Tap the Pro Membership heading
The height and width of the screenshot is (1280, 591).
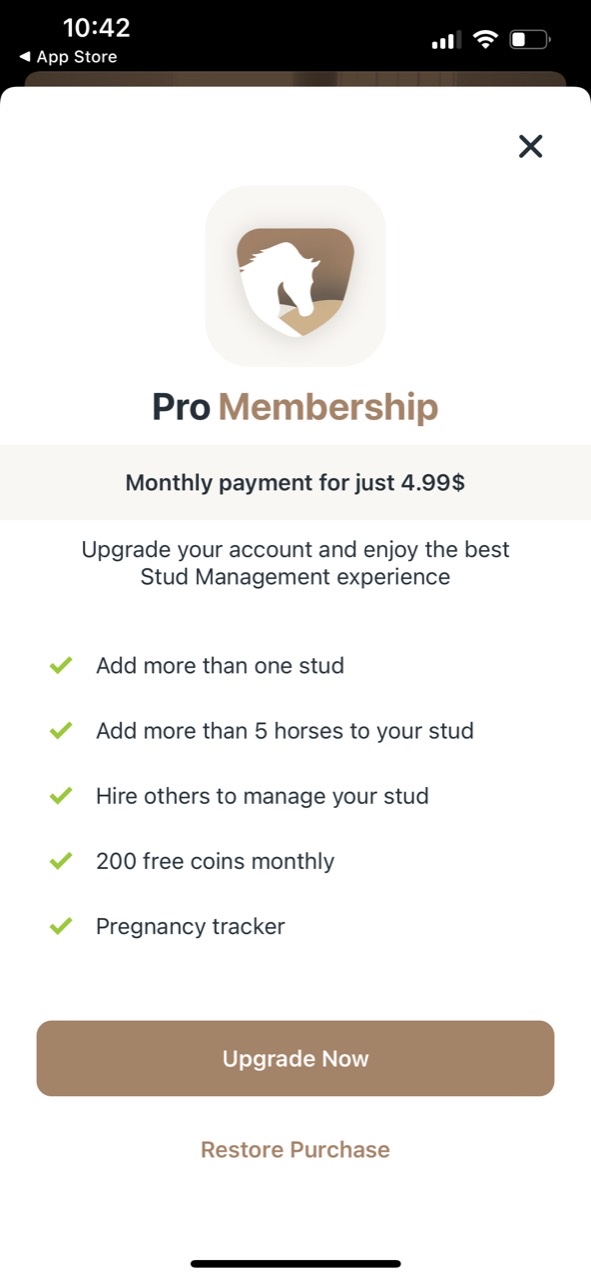[x=295, y=407]
